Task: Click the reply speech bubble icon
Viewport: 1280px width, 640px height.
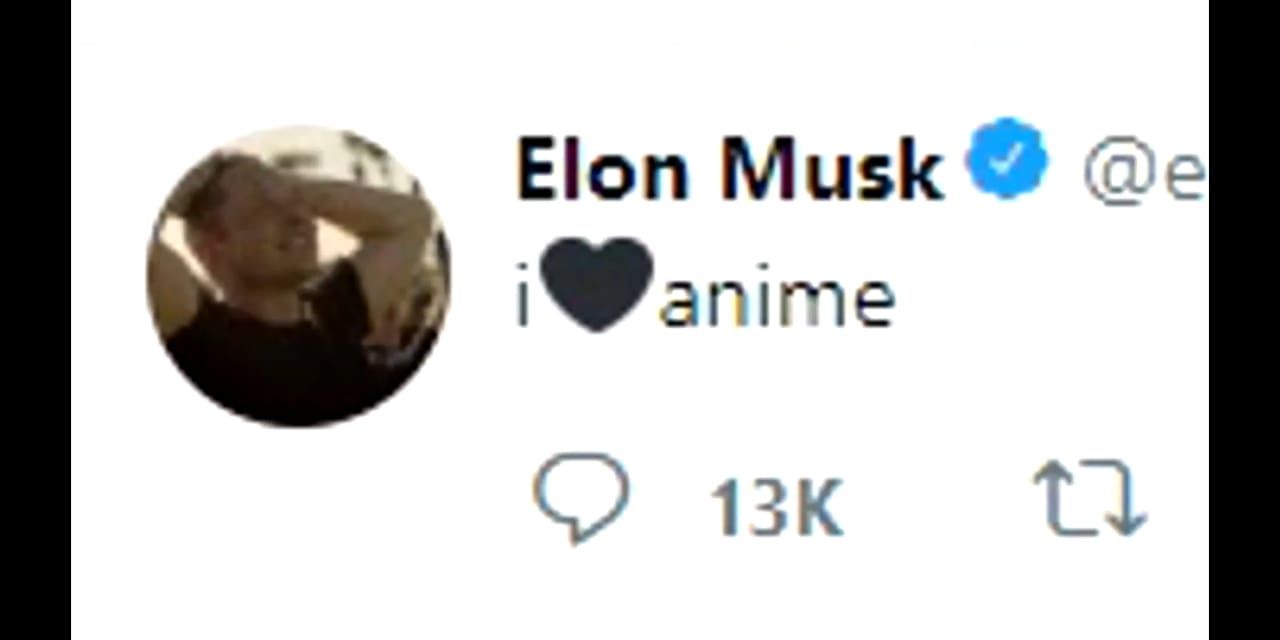Action: [x=581, y=497]
